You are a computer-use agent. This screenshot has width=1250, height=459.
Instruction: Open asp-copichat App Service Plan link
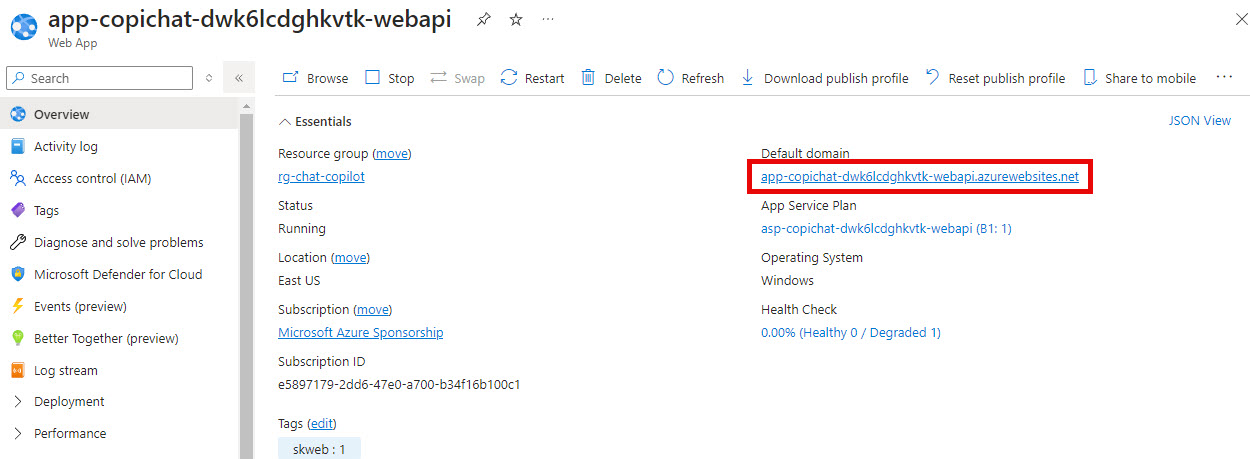[x=886, y=228]
